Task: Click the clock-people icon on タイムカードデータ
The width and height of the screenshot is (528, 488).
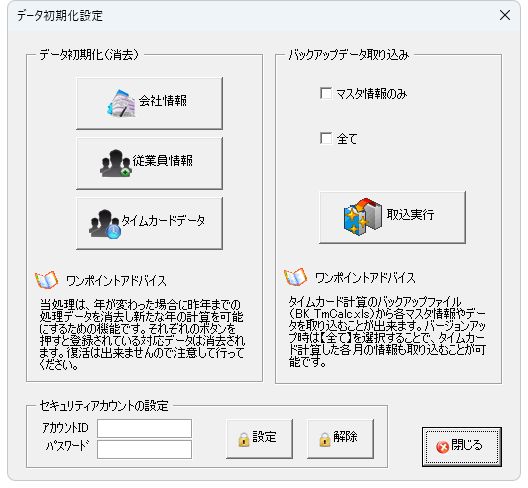Action: point(105,224)
